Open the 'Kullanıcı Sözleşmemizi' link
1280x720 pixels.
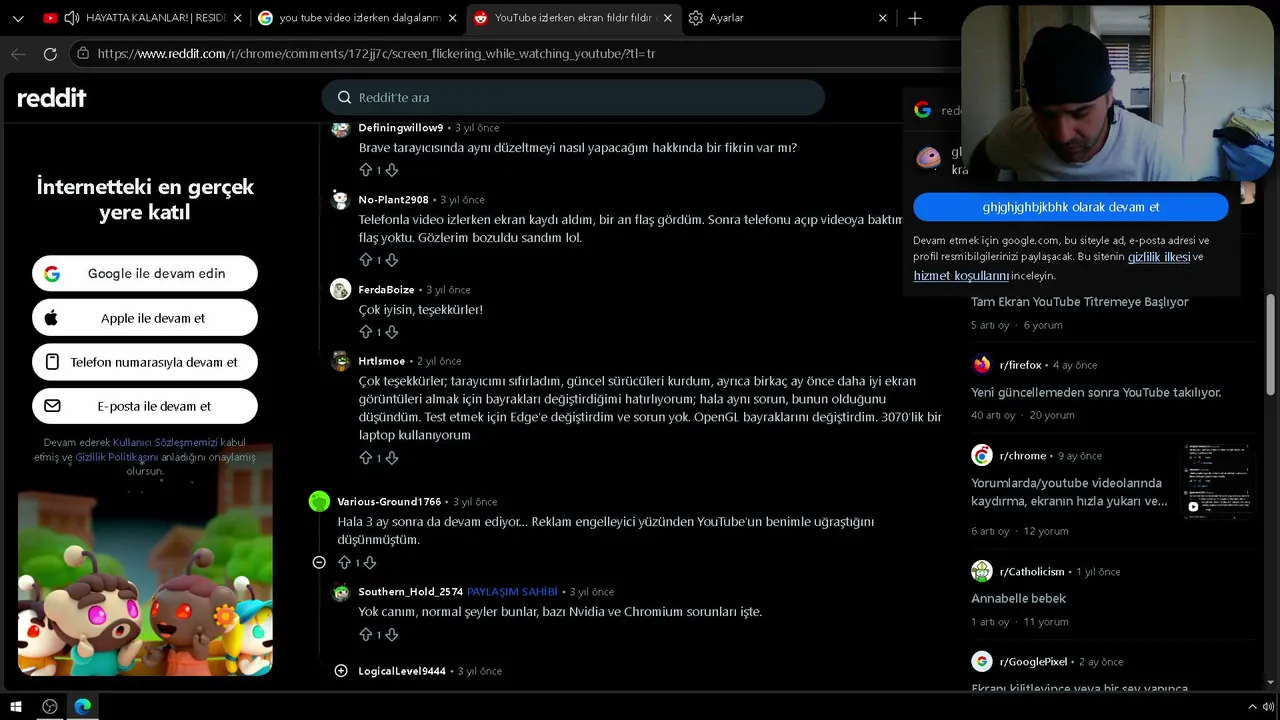pyautogui.click(x=165, y=442)
